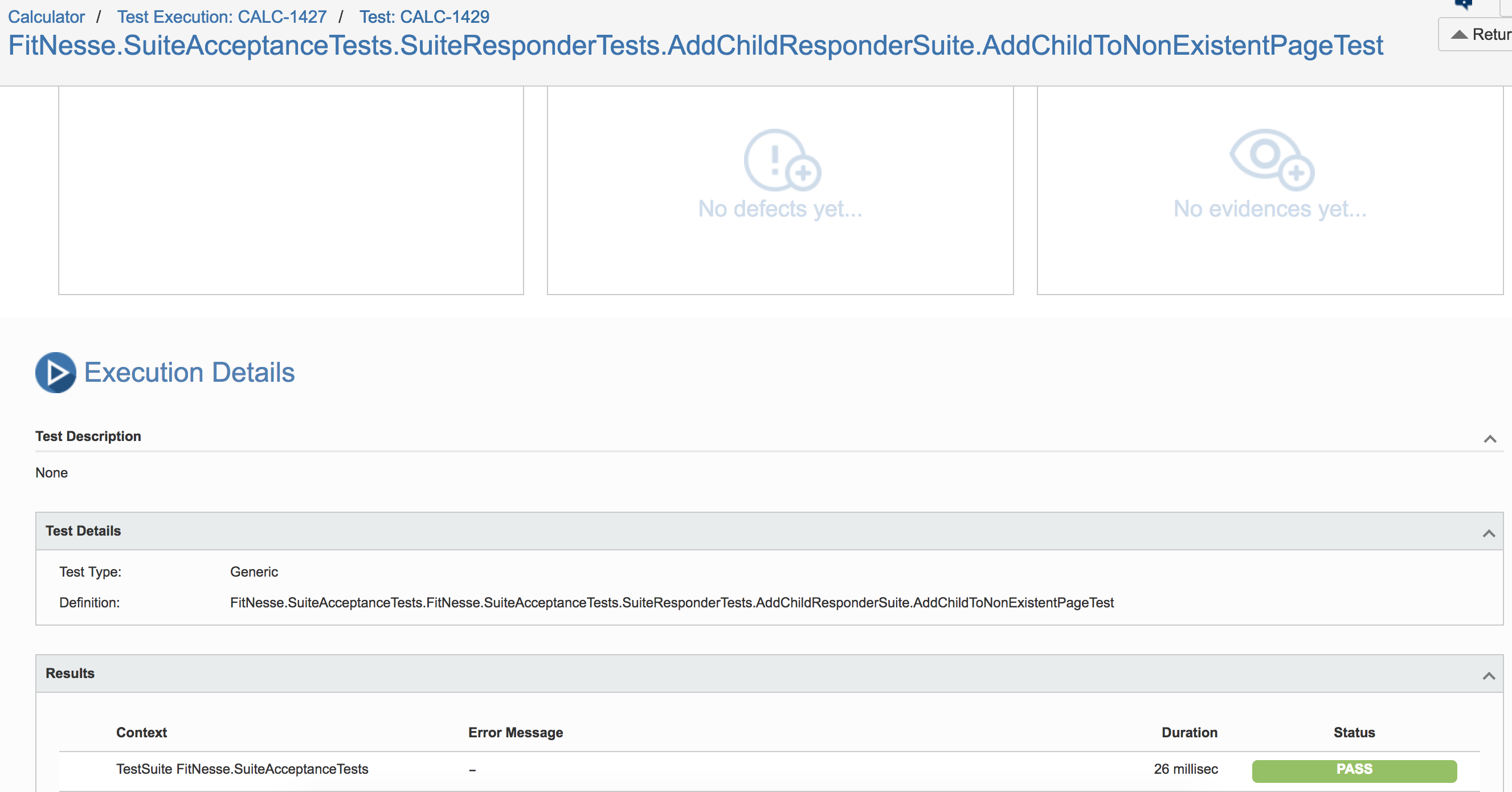
Task: Open the Calculator project breadcrumb link
Action: pyautogui.click(x=46, y=17)
